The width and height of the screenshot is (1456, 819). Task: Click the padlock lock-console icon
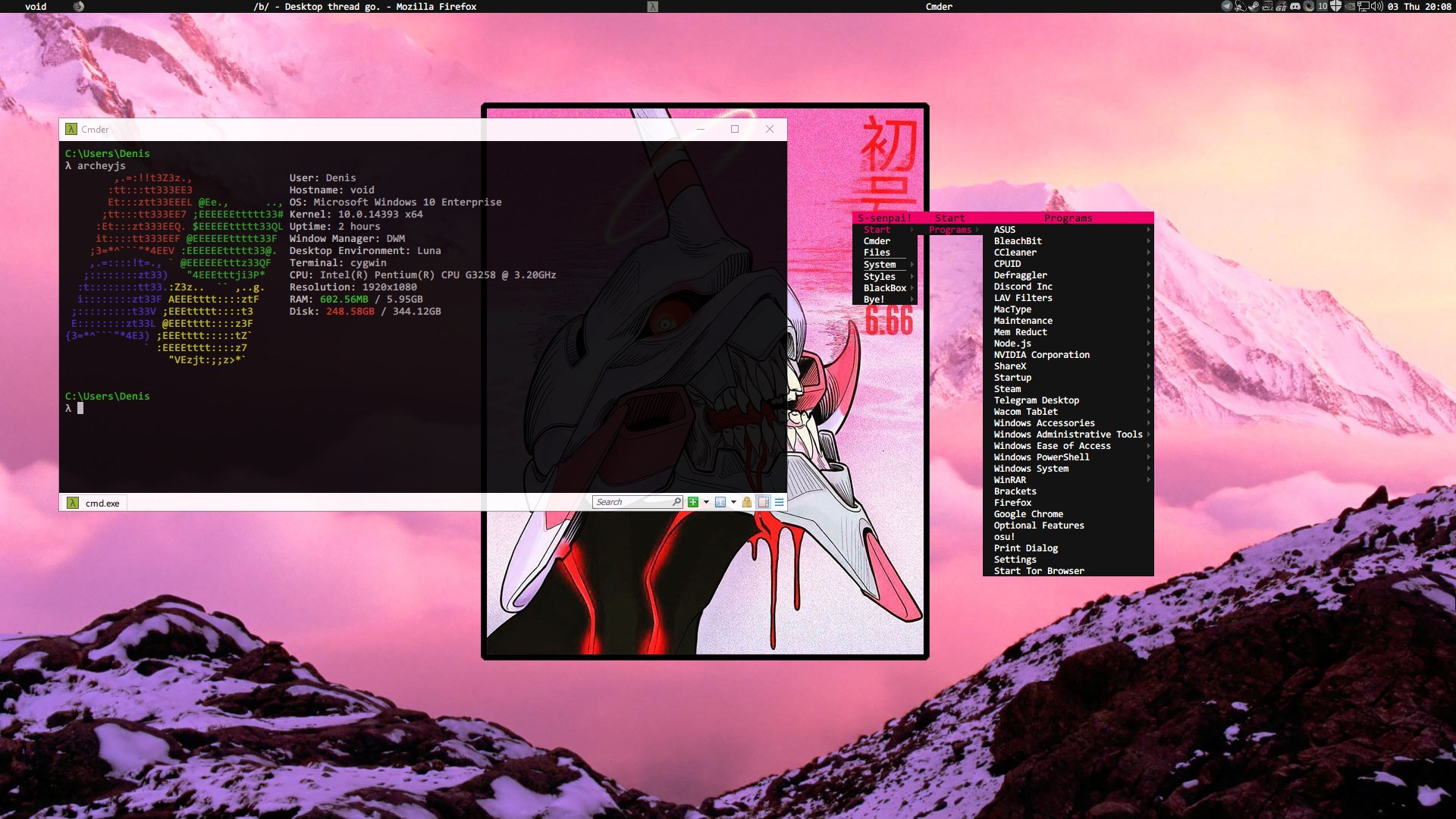point(747,502)
